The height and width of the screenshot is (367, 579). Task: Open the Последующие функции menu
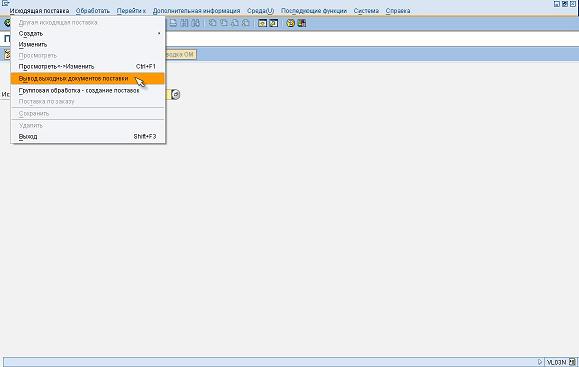(x=314, y=11)
